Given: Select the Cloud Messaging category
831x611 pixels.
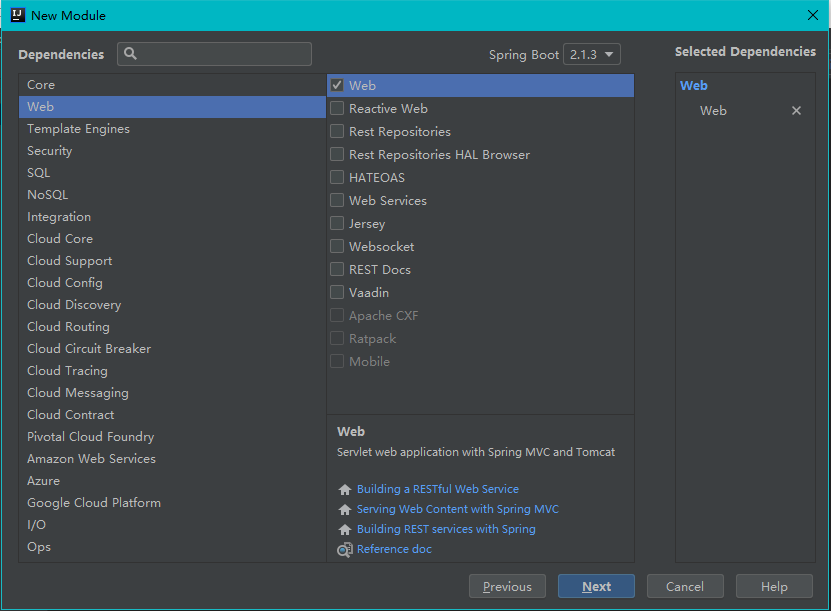Looking at the screenshot, I should pyautogui.click(x=172, y=393).
